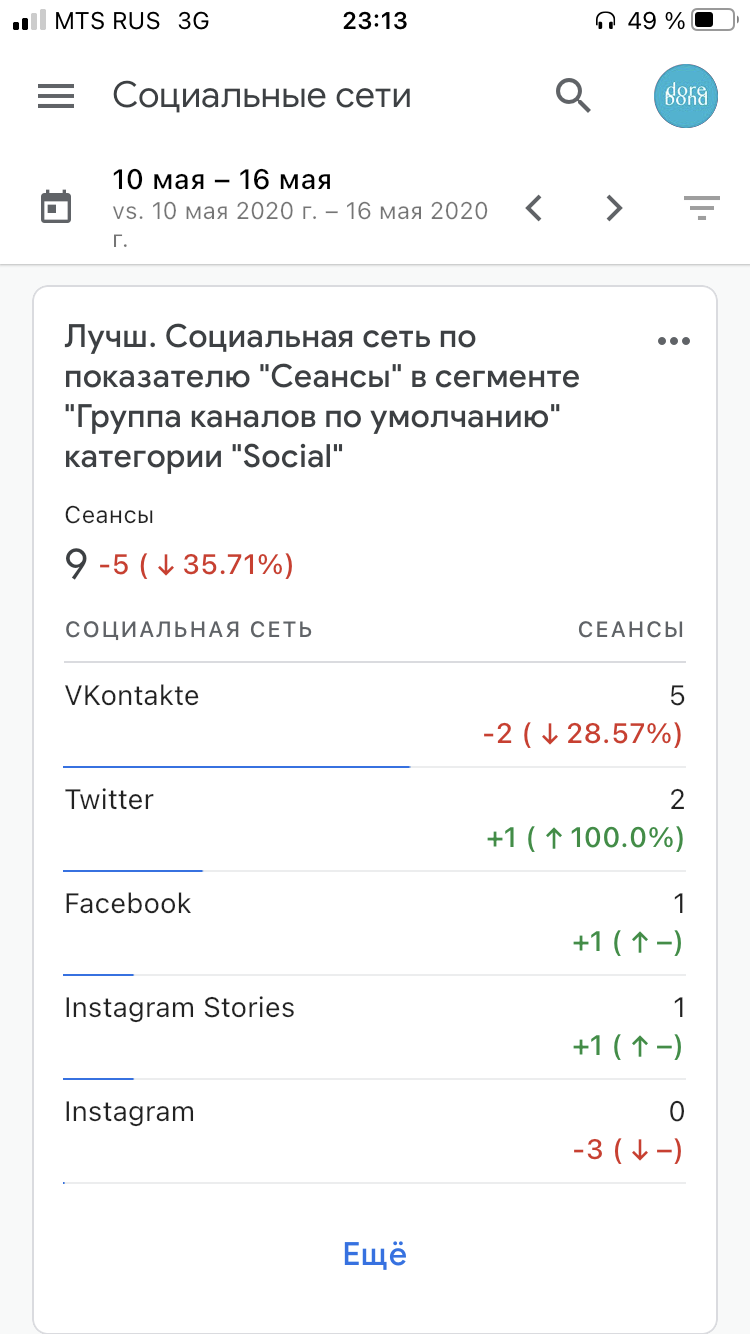Select the Instagram Stories row

click(x=375, y=1027)
